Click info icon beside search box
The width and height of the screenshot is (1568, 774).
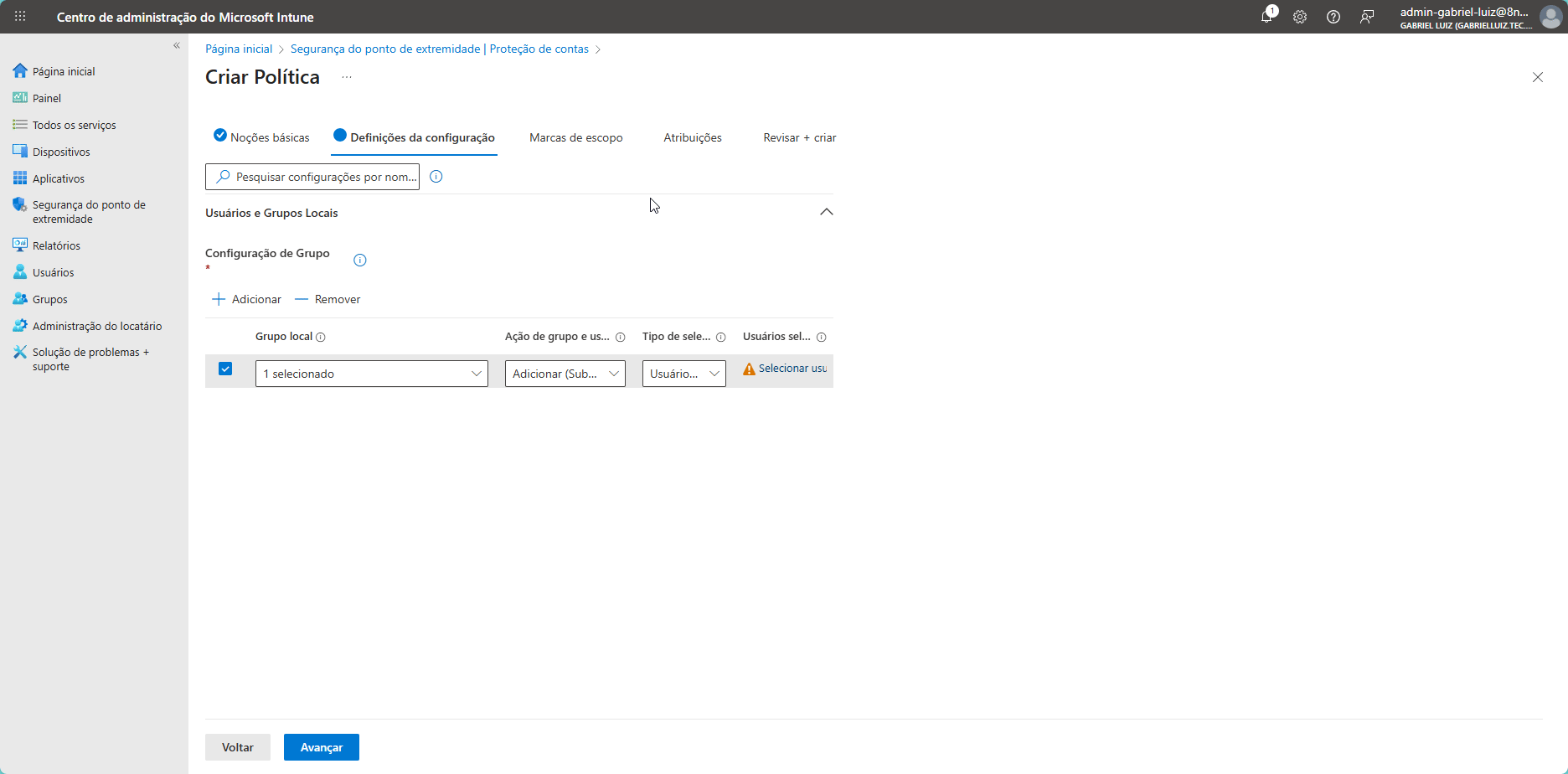436,177
